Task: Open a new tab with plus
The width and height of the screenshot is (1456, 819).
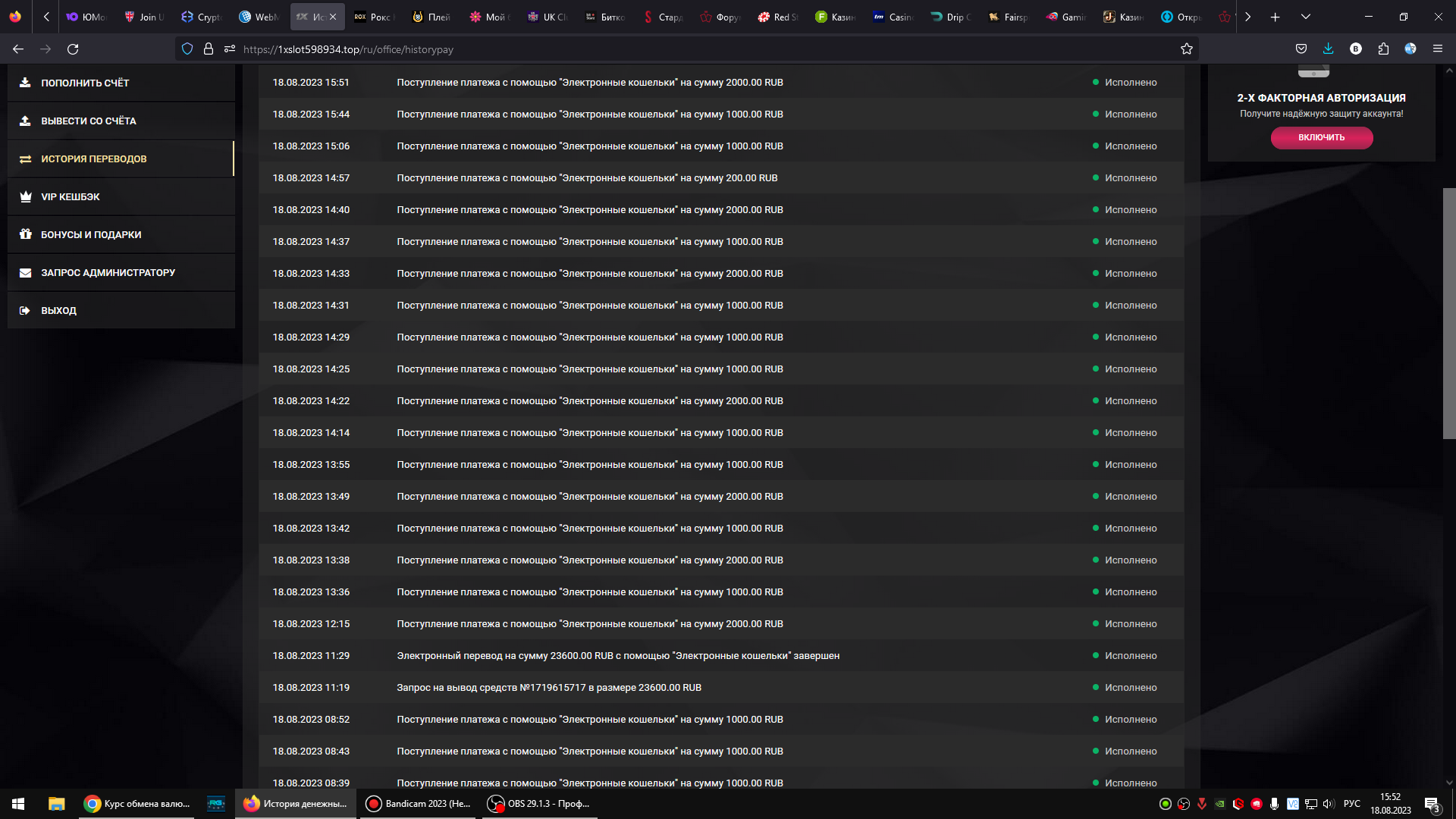Action: (x=1276, y=17)
